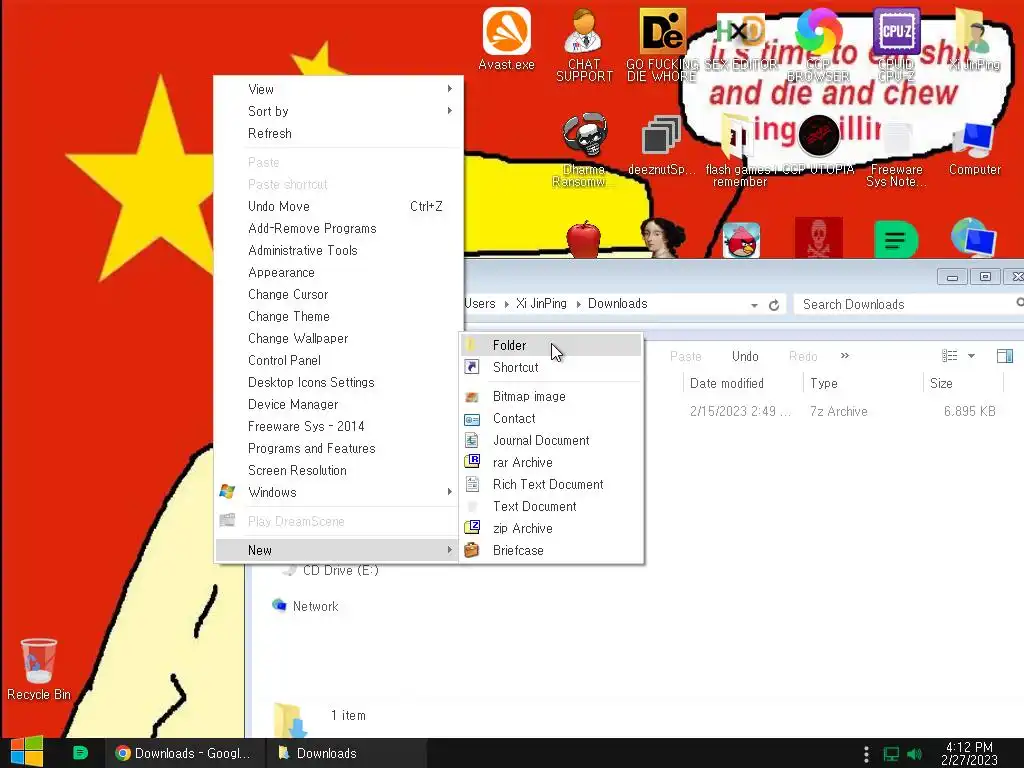
Task: Expand the Windows submenu
Action: pyautogui.click(x=339, y=492)
